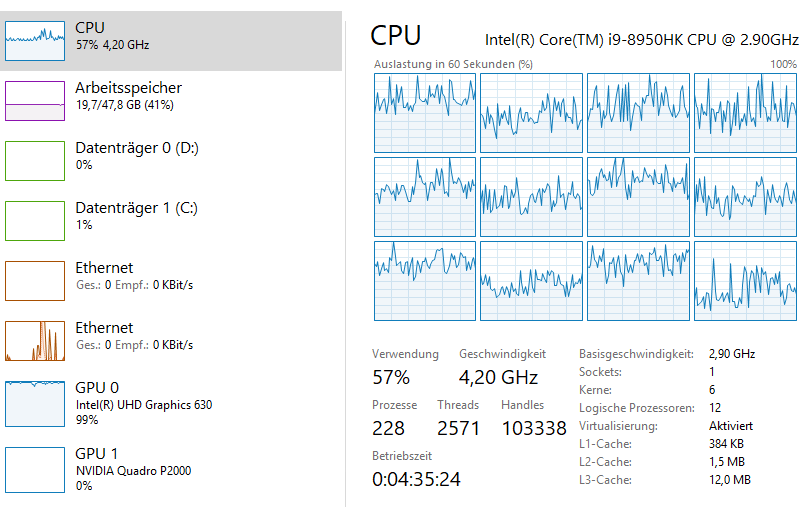Select third graph in the top processor row
The image size is (809, 522).
(638, 113)
